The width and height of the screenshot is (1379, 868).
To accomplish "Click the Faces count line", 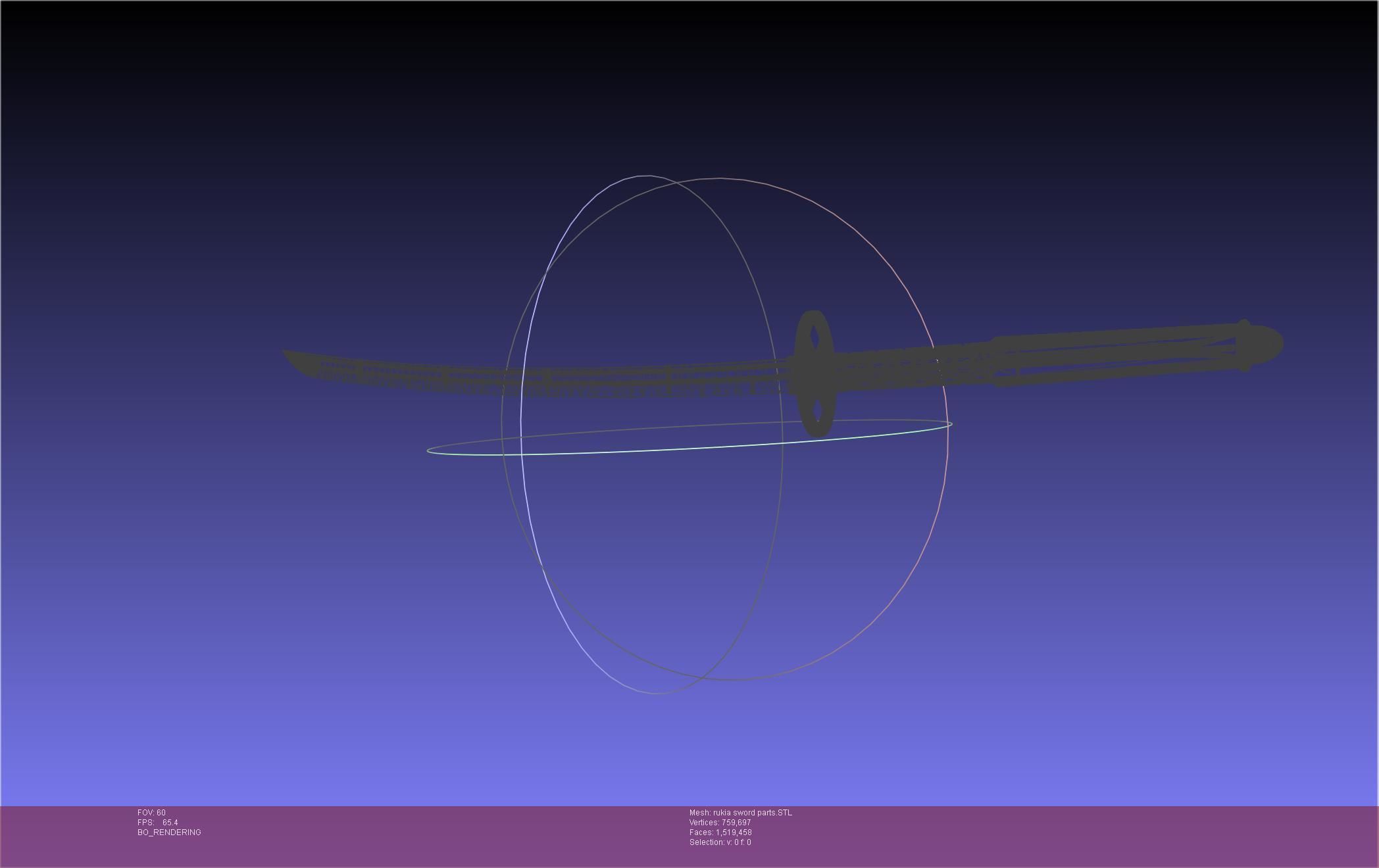I will [x=720, y=832].
